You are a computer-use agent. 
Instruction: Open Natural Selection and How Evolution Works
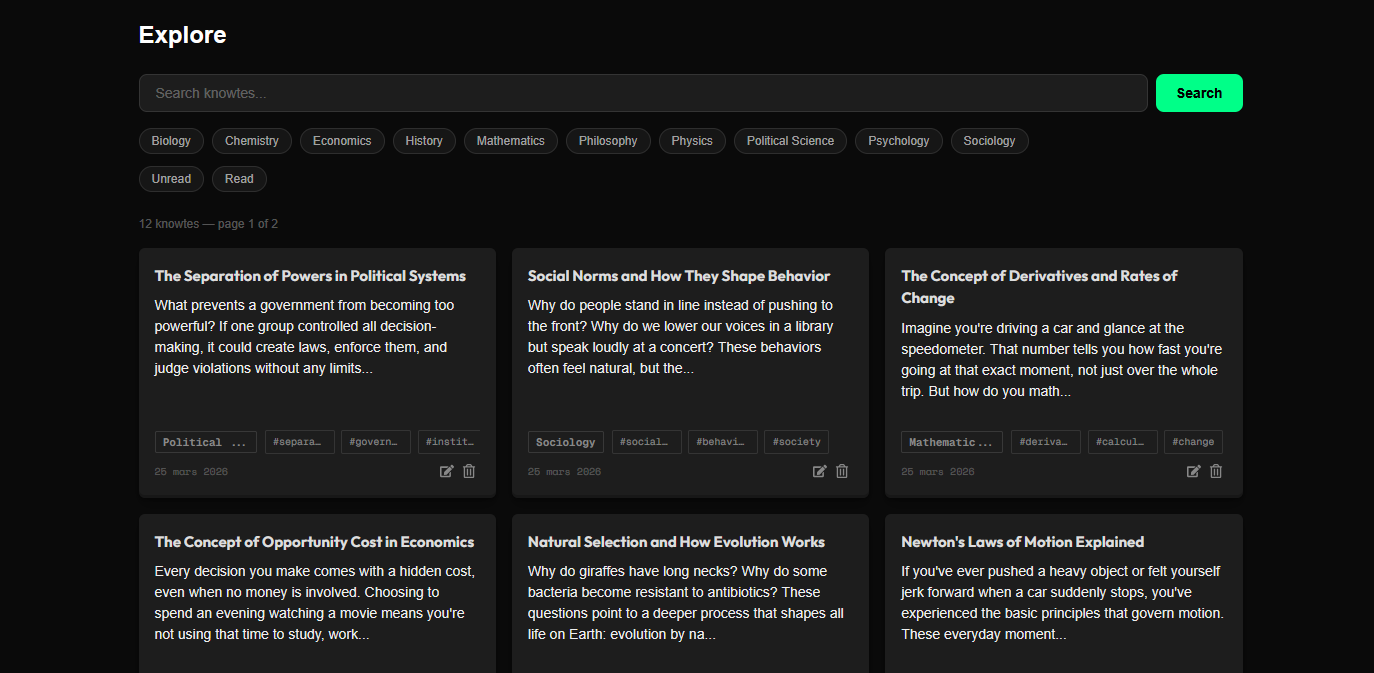[676, 542]
